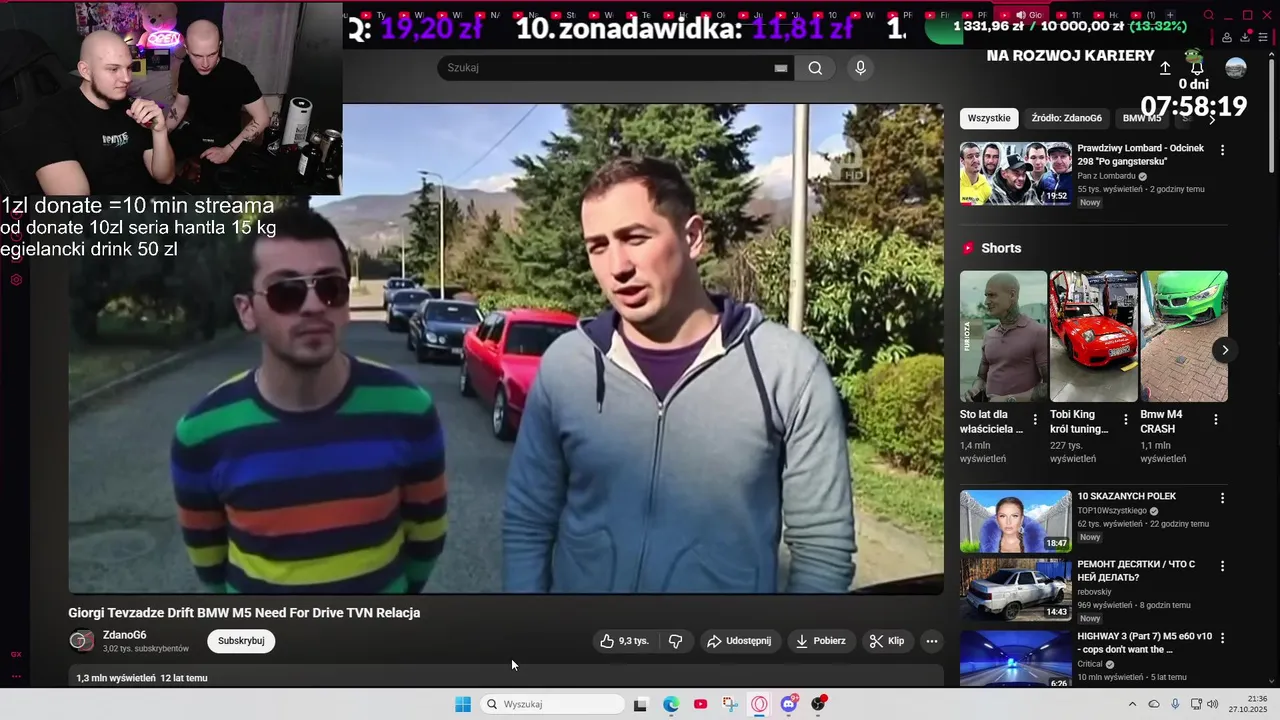1280x720 pixels.
Task: Click the Klip scissors button
Action: pyautogui.click(x=887, y=641)
